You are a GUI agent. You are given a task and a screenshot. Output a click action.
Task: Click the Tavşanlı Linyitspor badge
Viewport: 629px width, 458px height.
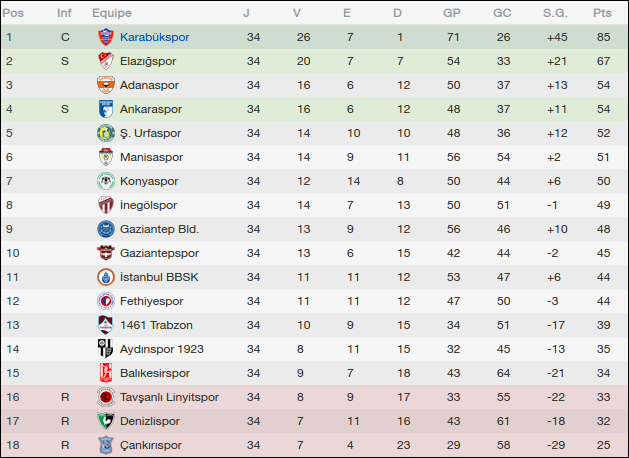click(105, 397)
